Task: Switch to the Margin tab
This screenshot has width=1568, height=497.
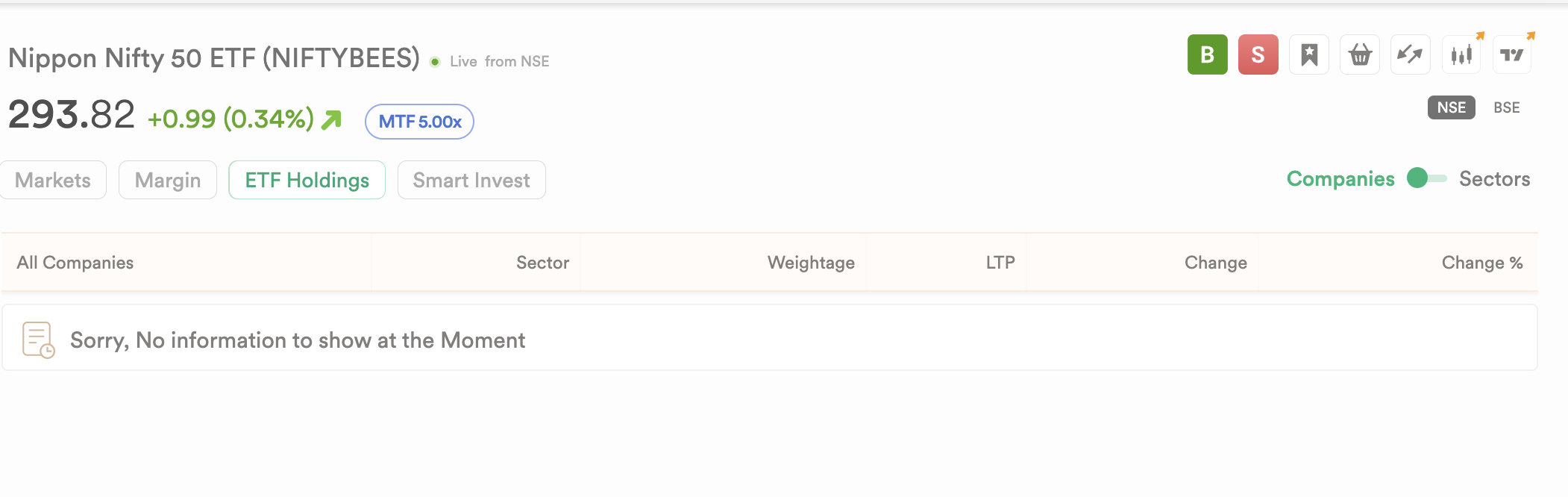Action: [x=168, y=180]
